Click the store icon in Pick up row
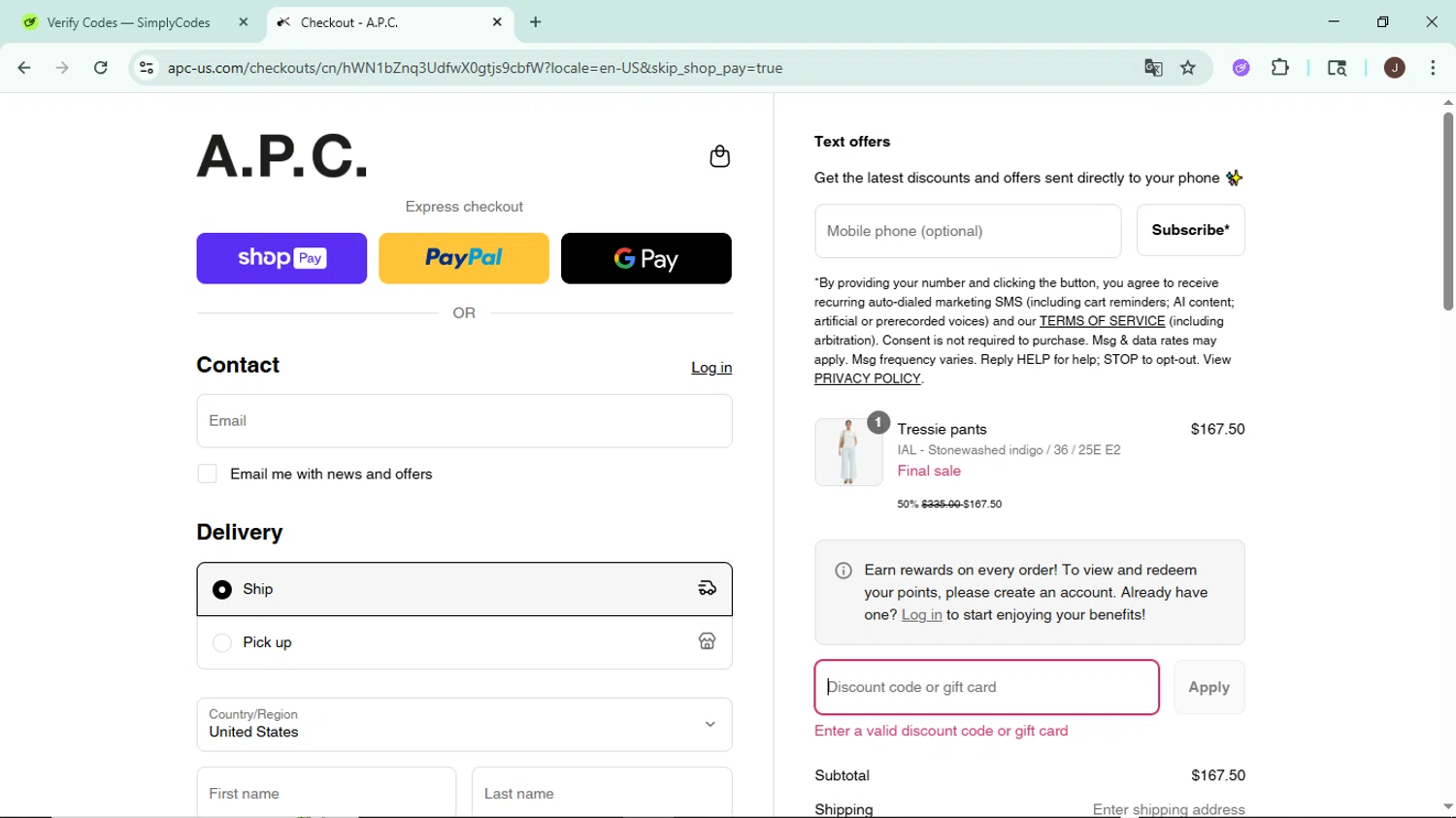Viewport: 1456px width, 818px height. coord(707,641)
